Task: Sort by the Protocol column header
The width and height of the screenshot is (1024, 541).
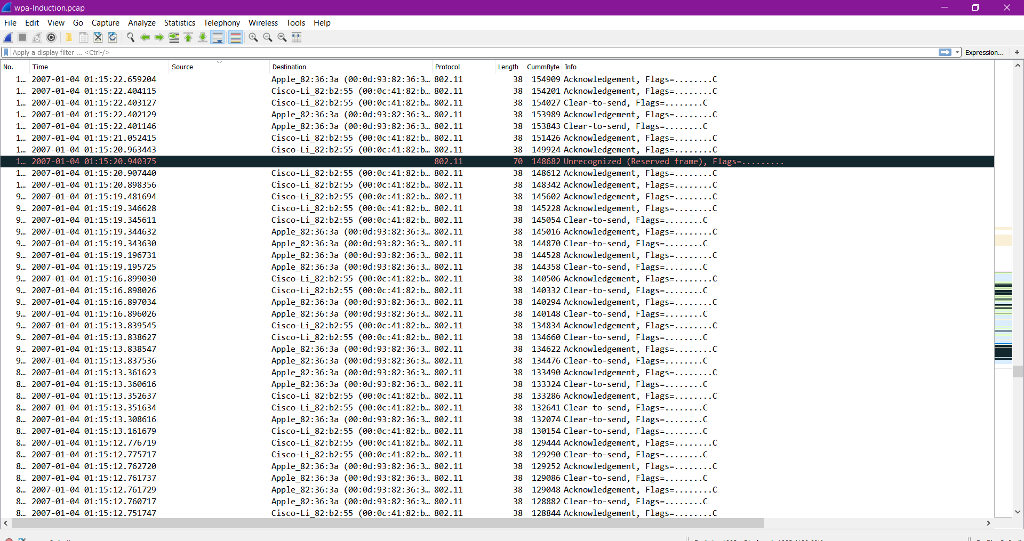Action: 464,67
